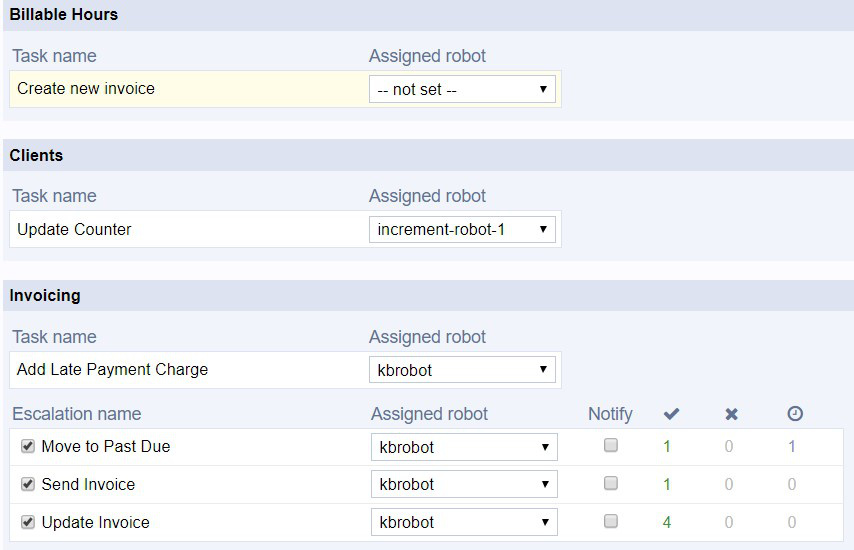Click the pending clock column icon

pyautogui.click(x=795, y=414)
